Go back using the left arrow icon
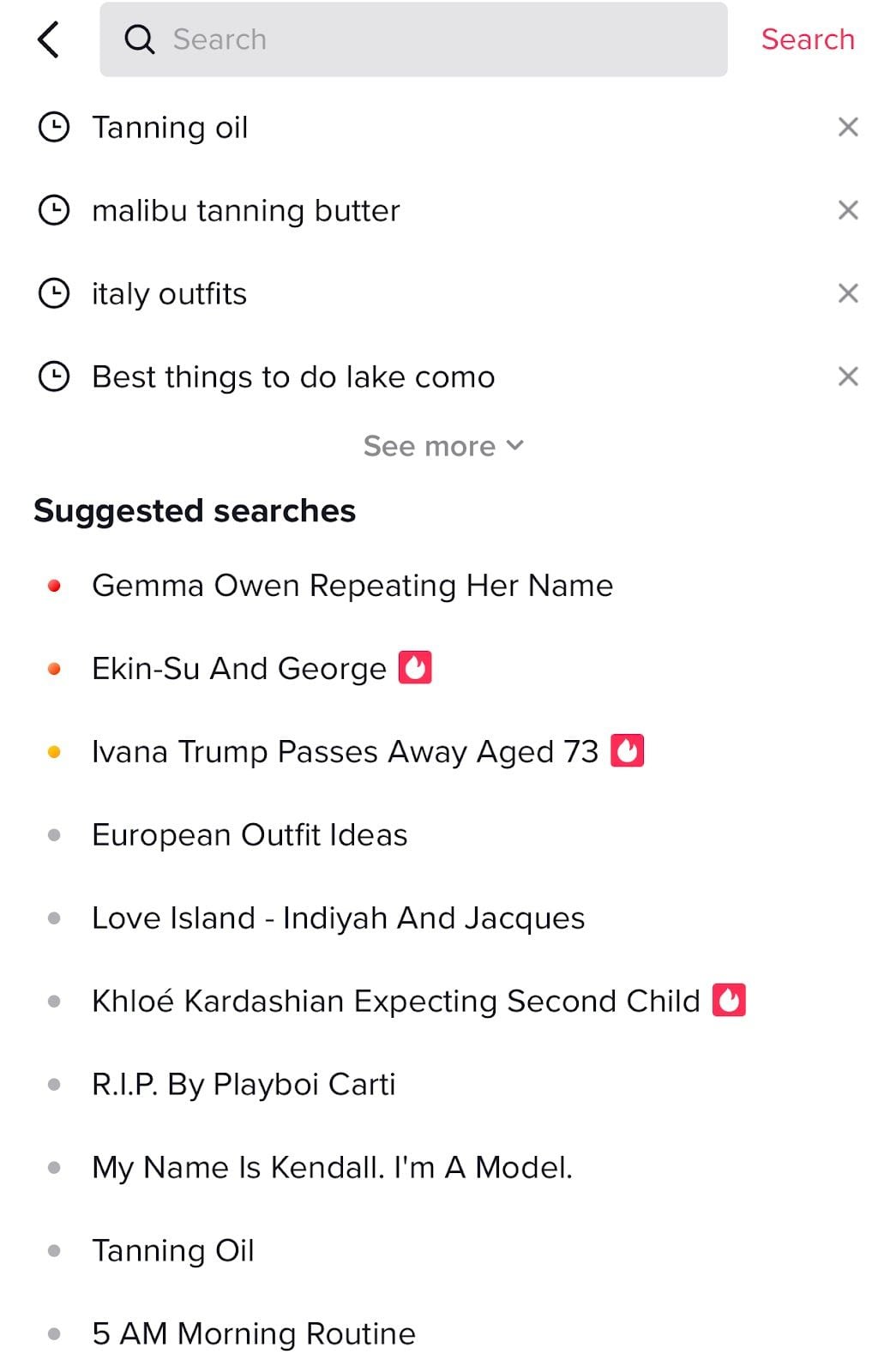 click(49, 39)
